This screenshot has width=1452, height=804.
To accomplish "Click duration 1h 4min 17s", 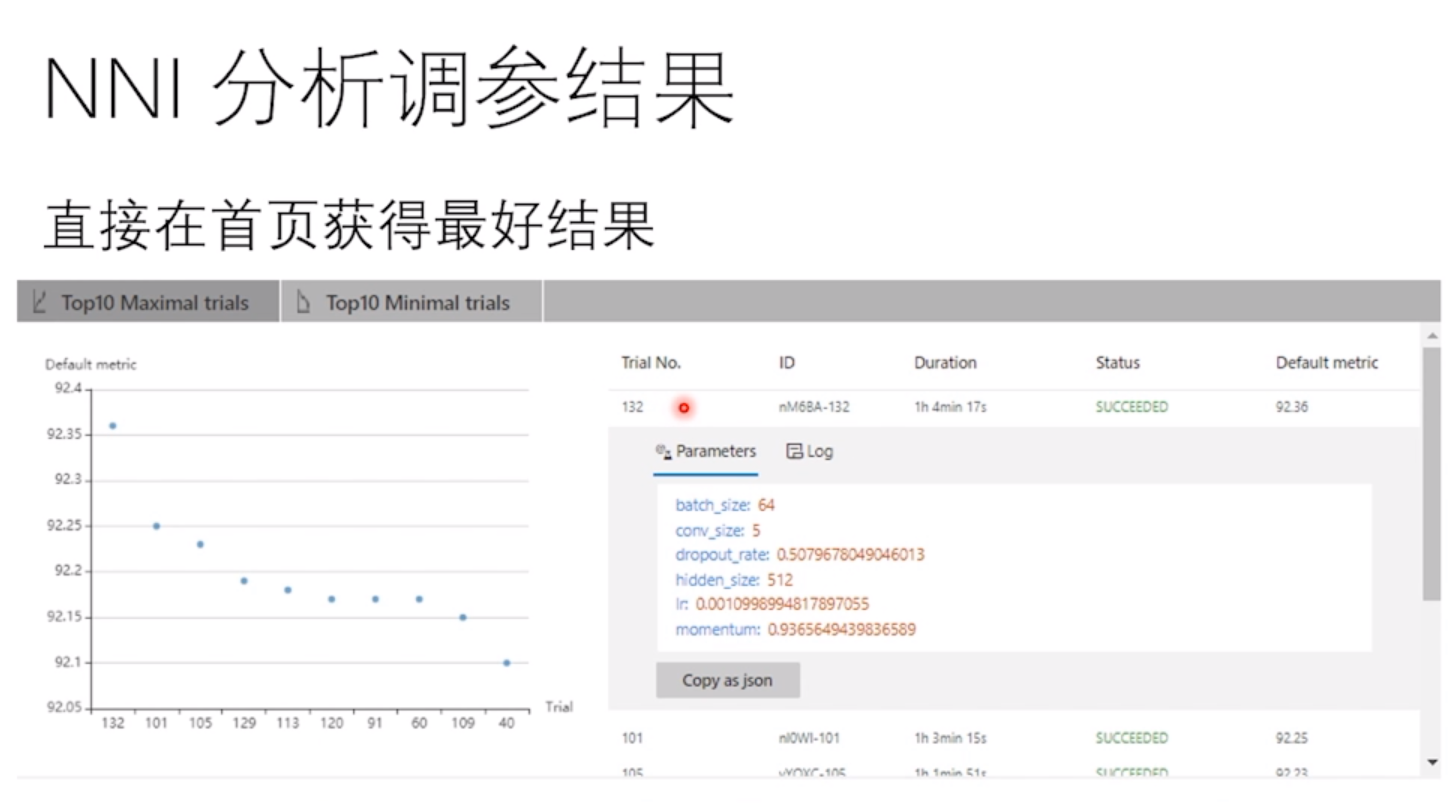I will point(951,408).
